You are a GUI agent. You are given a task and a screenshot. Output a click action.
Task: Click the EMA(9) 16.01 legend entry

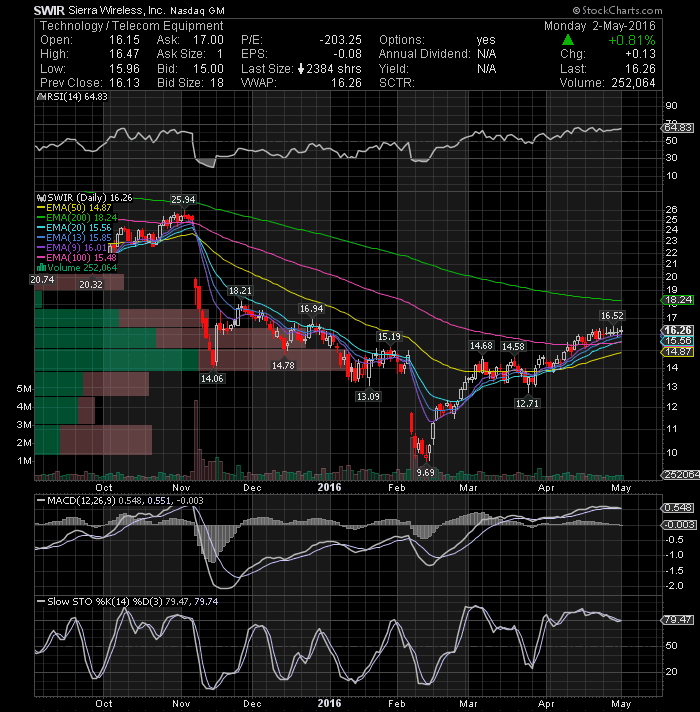point(71,247)
